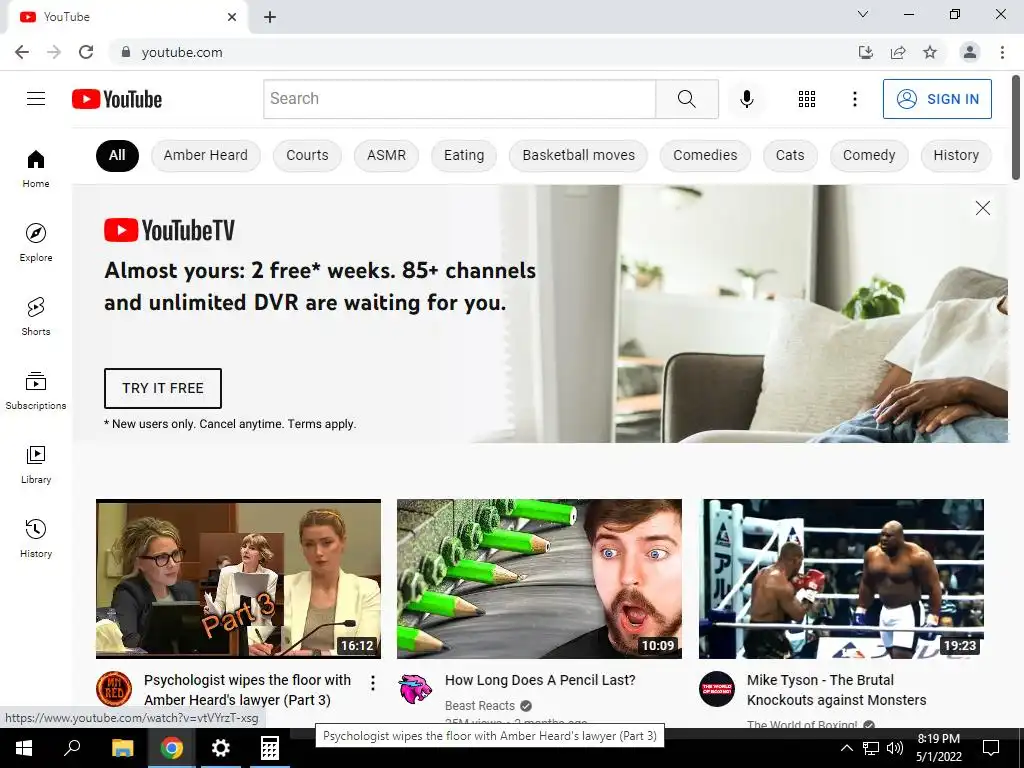Open Subscriptions in sidebar

click(x=36, y=391)
